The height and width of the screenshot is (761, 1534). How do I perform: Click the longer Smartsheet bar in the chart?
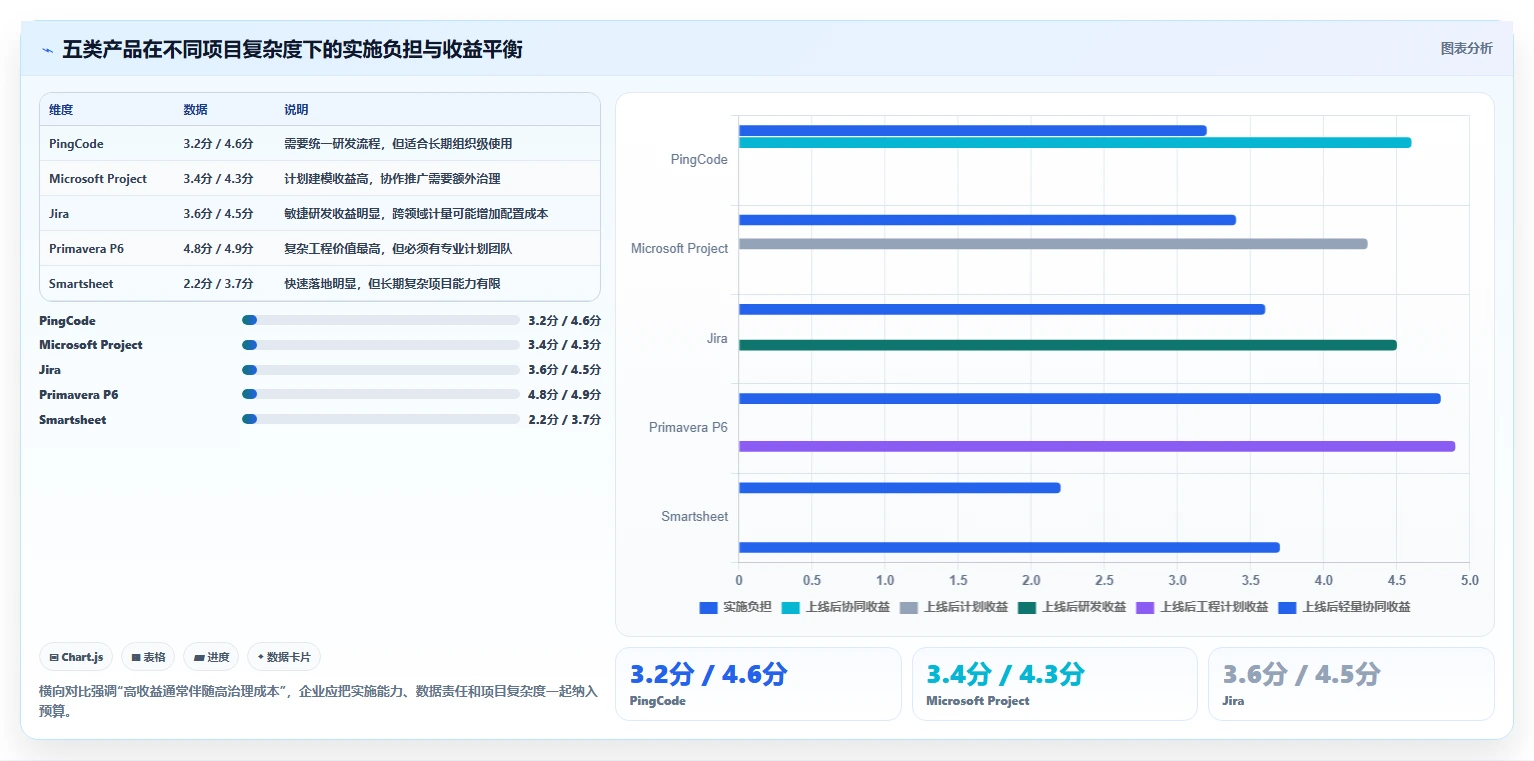pos(1009,547)
